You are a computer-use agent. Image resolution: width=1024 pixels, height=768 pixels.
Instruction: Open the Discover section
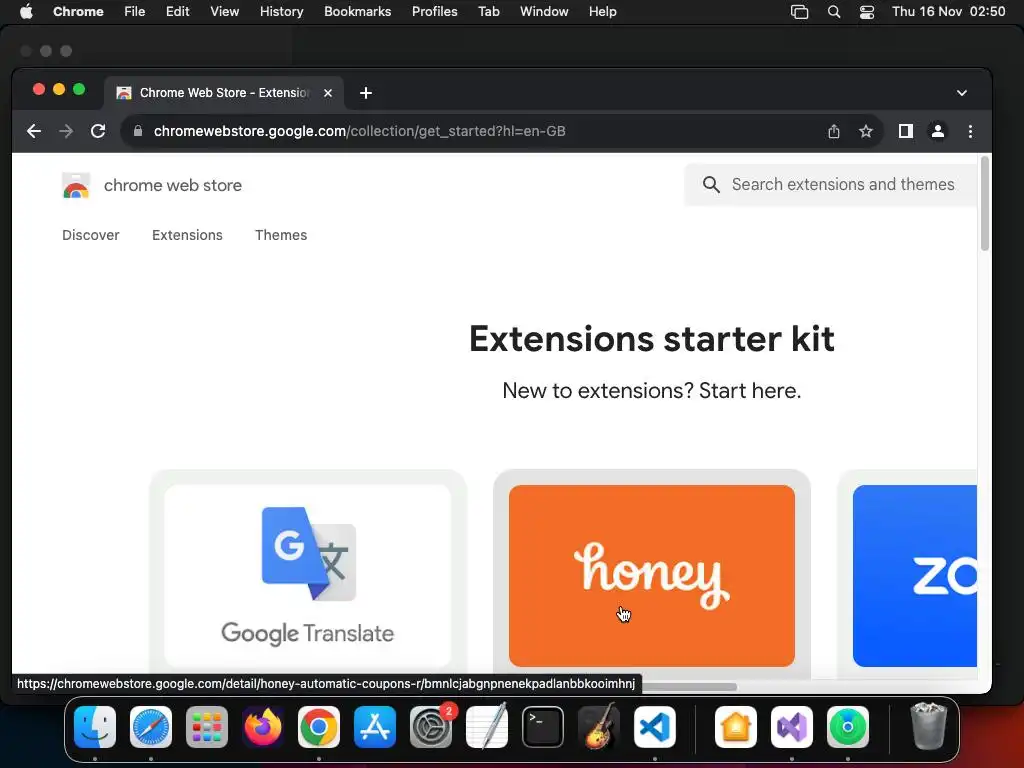pos(91,235)
